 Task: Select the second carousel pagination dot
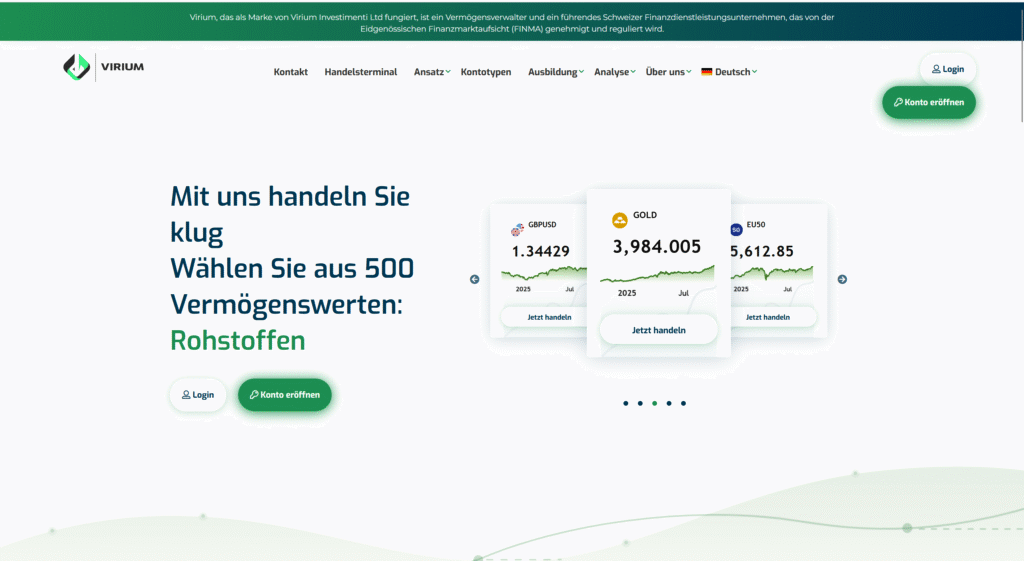coord(640,403)
